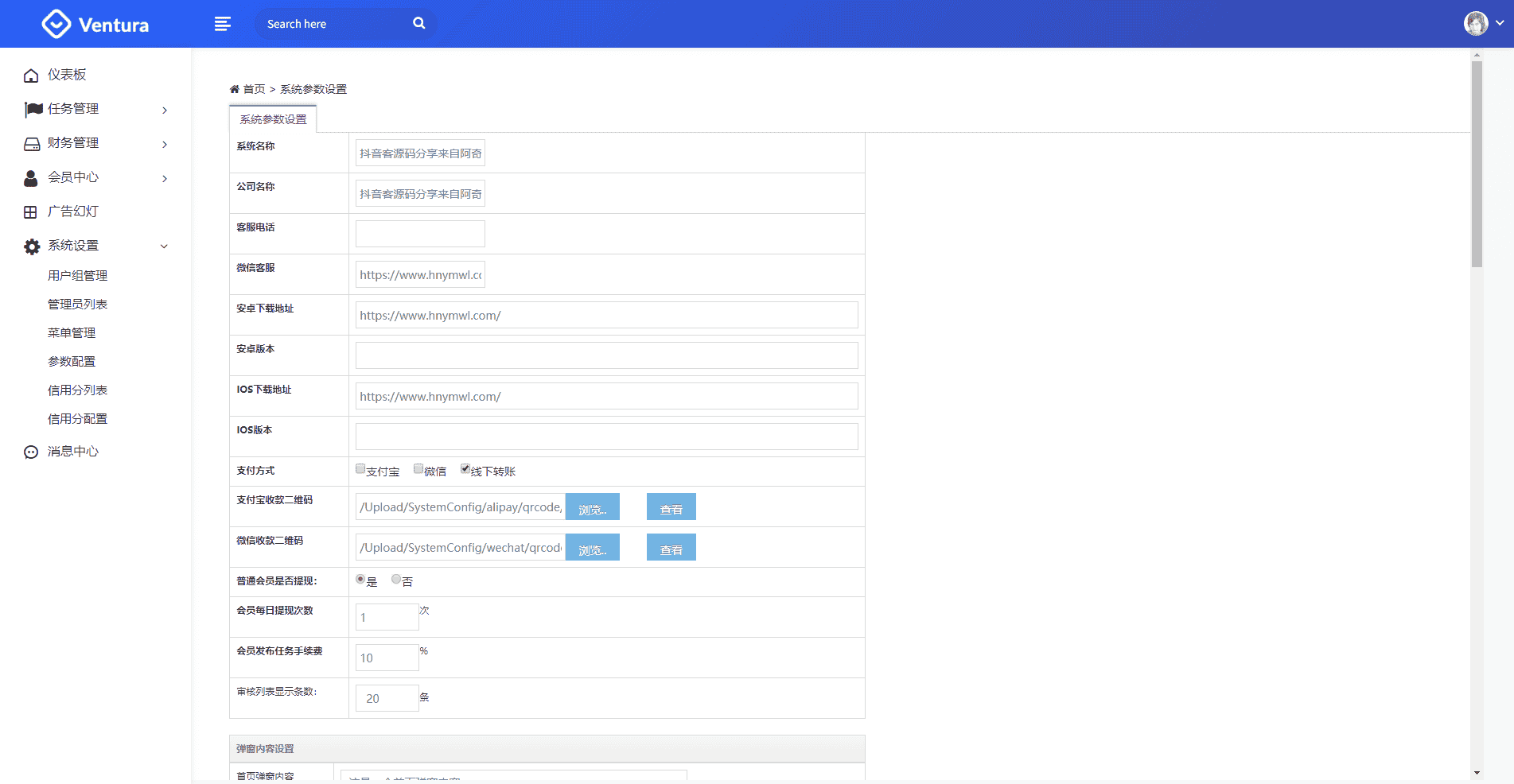The height and width of the screenshot is (784, 1514).
Task: Open the user avatar in header
Action: coord(1476,23)
